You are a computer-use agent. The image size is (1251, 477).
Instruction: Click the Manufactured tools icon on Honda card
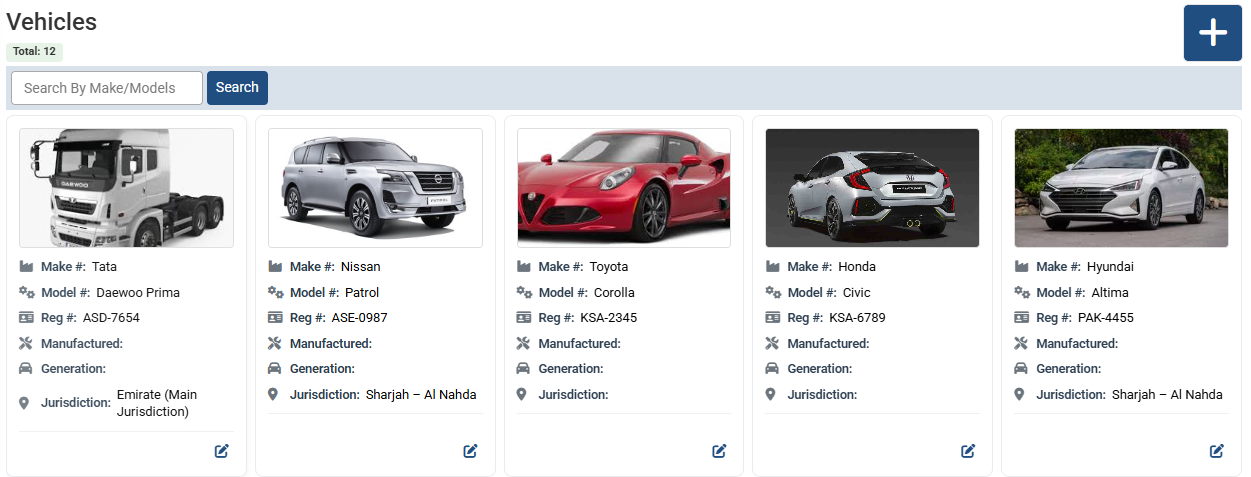point(772,344)
